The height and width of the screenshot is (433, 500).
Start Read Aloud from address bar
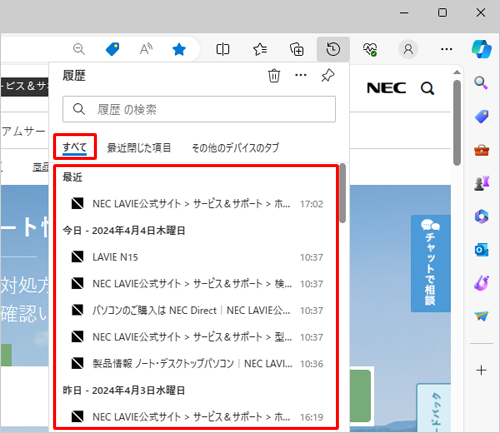[x=146, y=49]
